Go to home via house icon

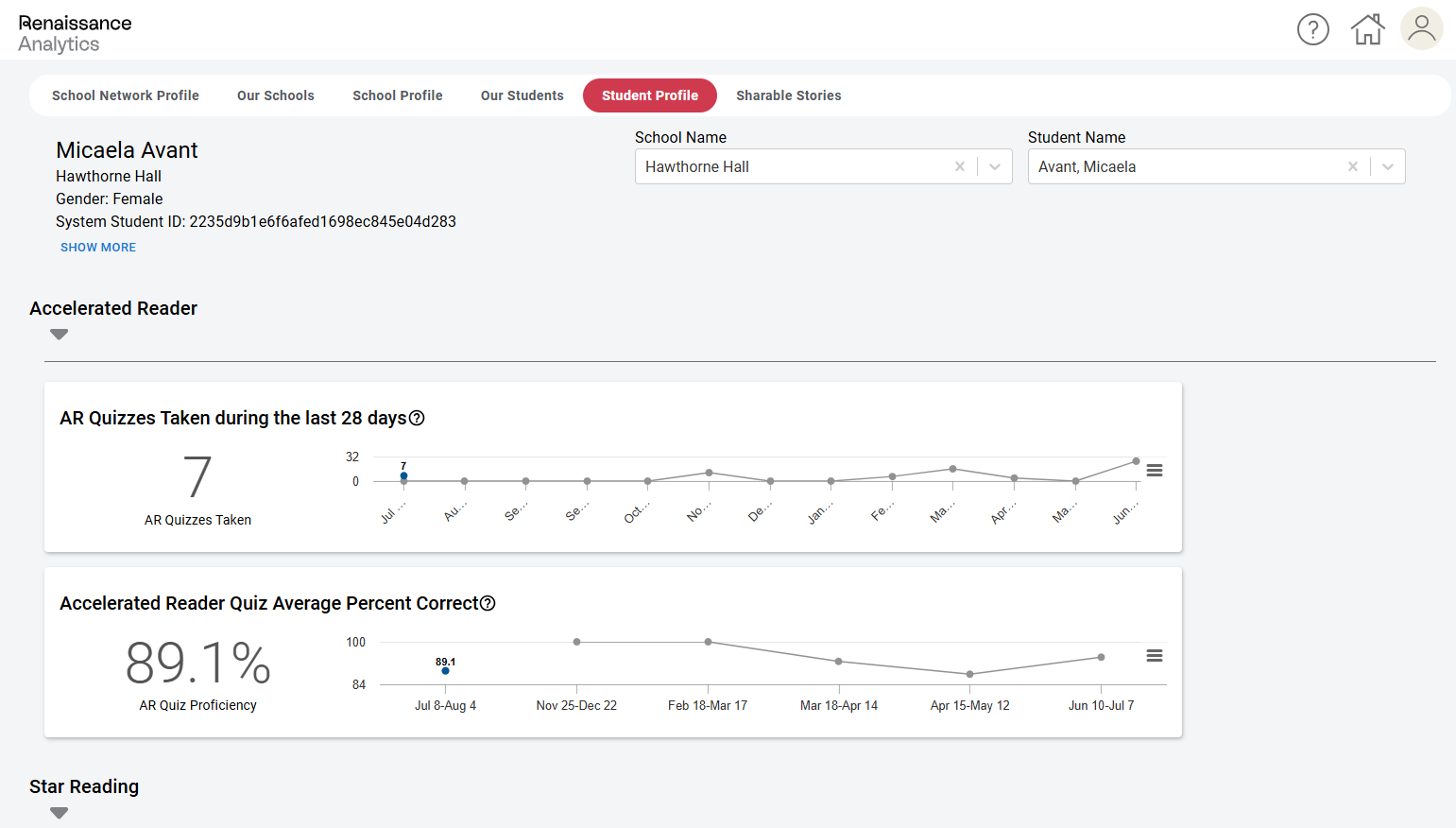pos(1367,29)
